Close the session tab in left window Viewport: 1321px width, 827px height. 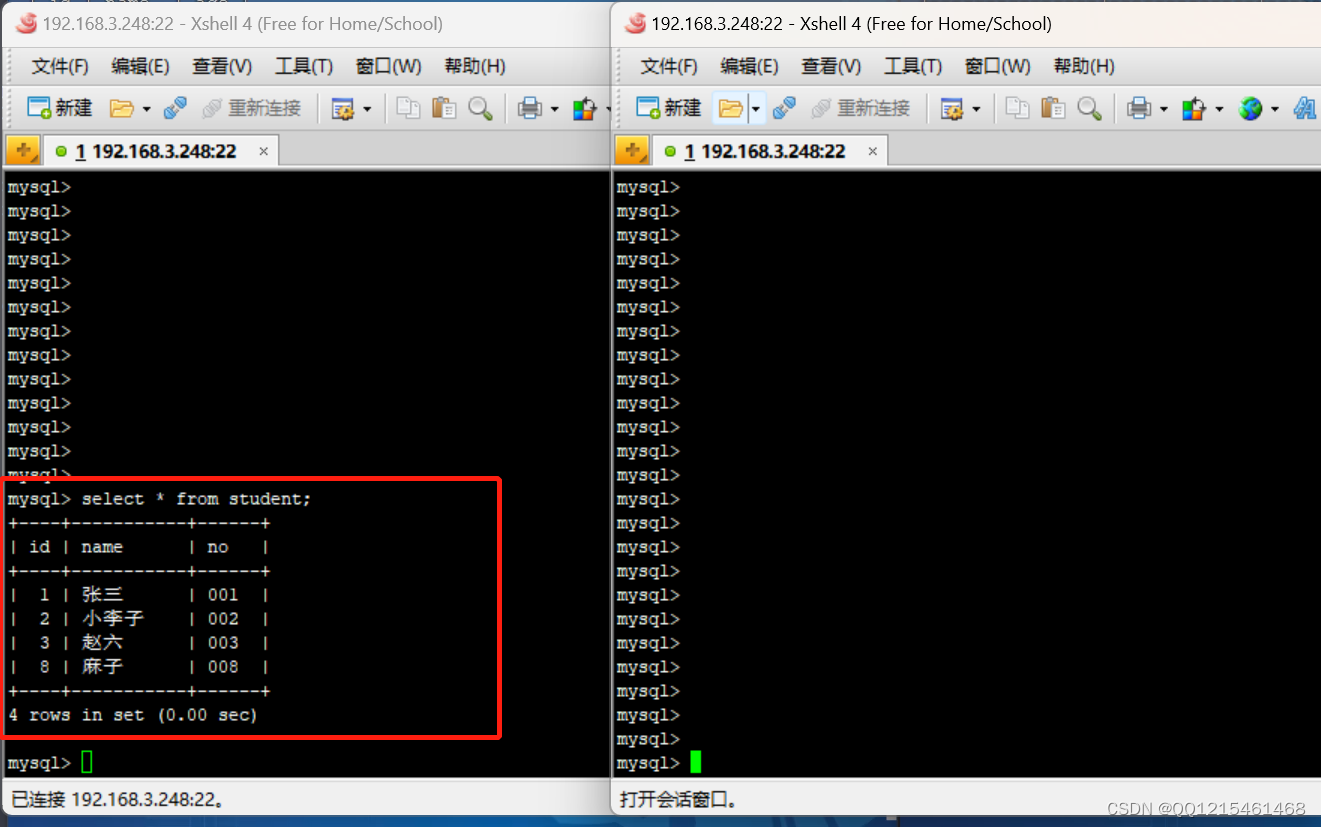click(263, 151)
